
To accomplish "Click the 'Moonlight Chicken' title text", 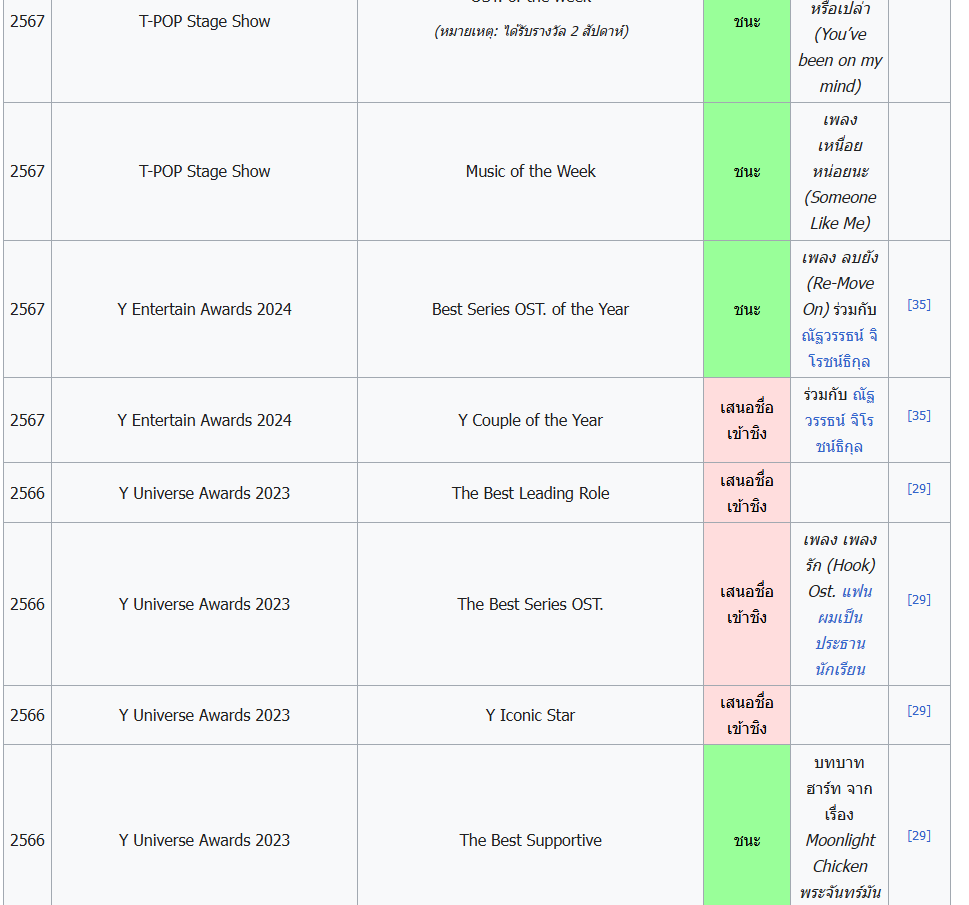I will pyautogui.click(x=840, y=853).
